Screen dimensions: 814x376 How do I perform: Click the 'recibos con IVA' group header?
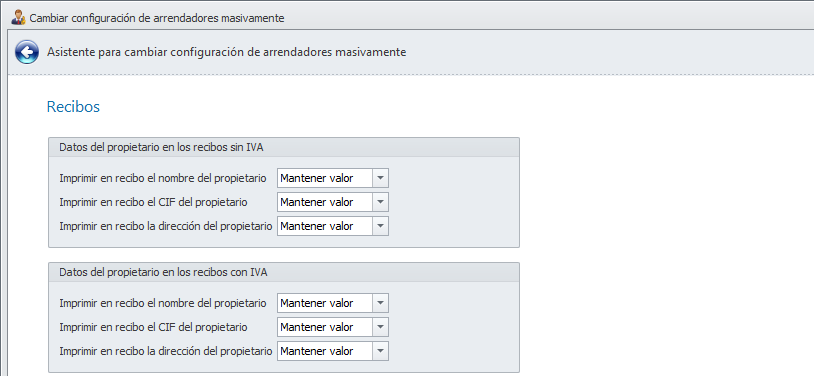[x=284, y=272]
